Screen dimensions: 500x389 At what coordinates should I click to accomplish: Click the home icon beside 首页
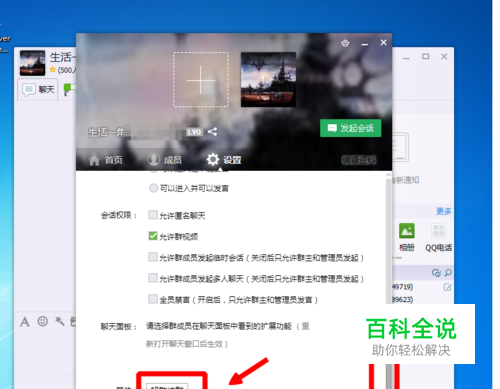coord(94,160)
